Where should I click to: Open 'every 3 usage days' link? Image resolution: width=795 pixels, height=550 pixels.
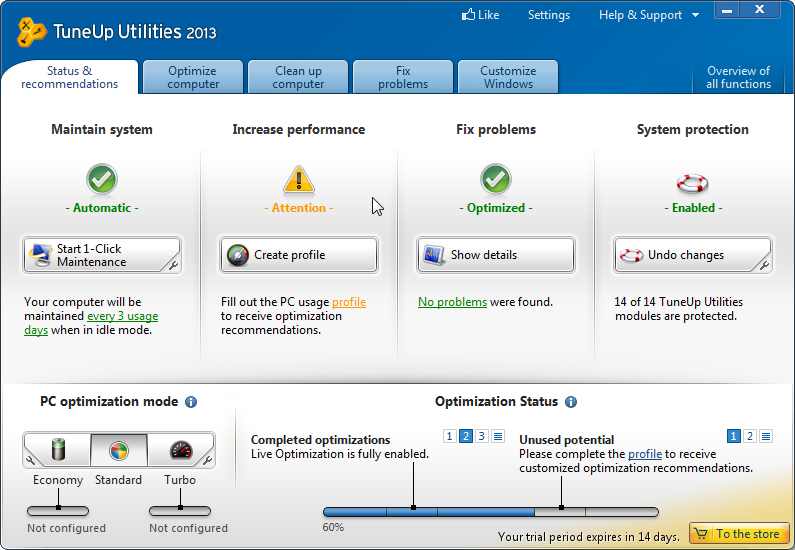click(x=122, y=316)
